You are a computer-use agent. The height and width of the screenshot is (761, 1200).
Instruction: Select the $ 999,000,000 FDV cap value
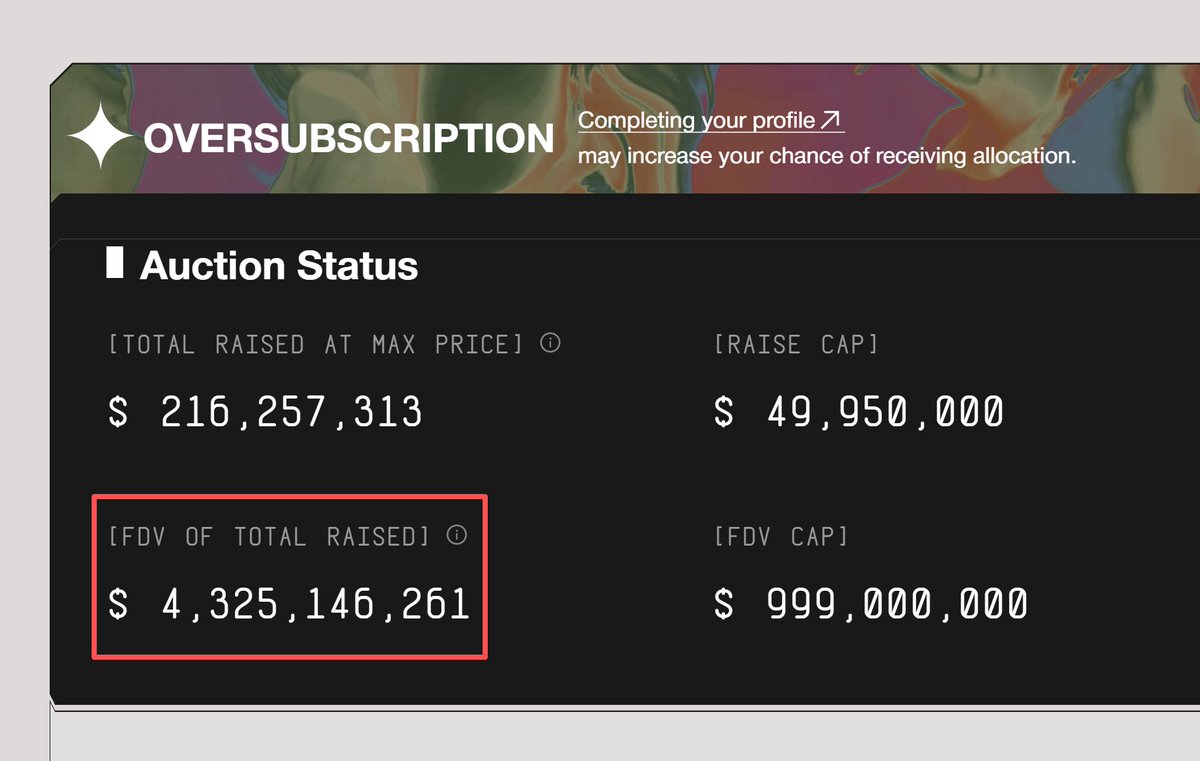[x=870, y=604]
